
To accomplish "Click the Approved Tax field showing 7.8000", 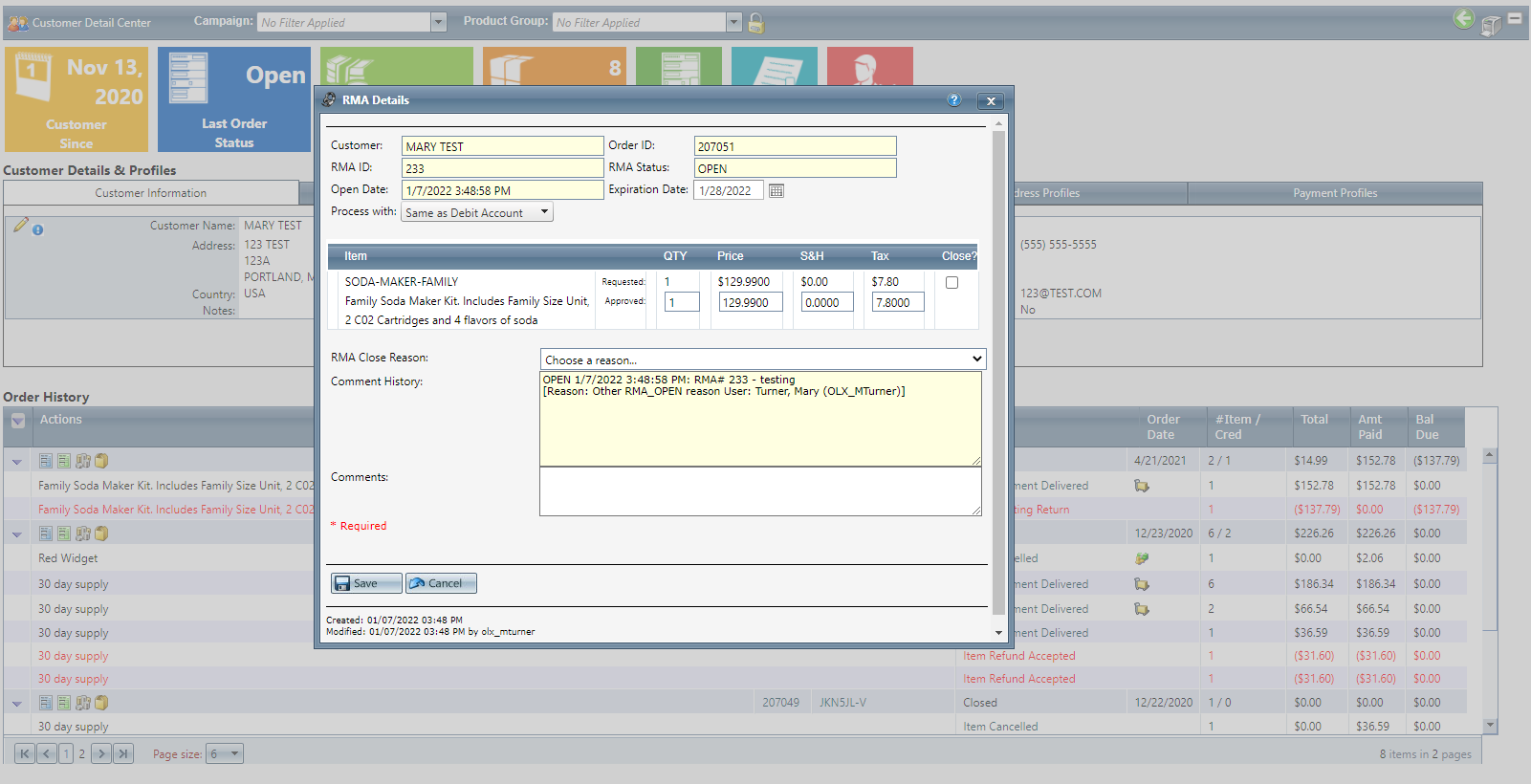I will (x=898, y=302).
